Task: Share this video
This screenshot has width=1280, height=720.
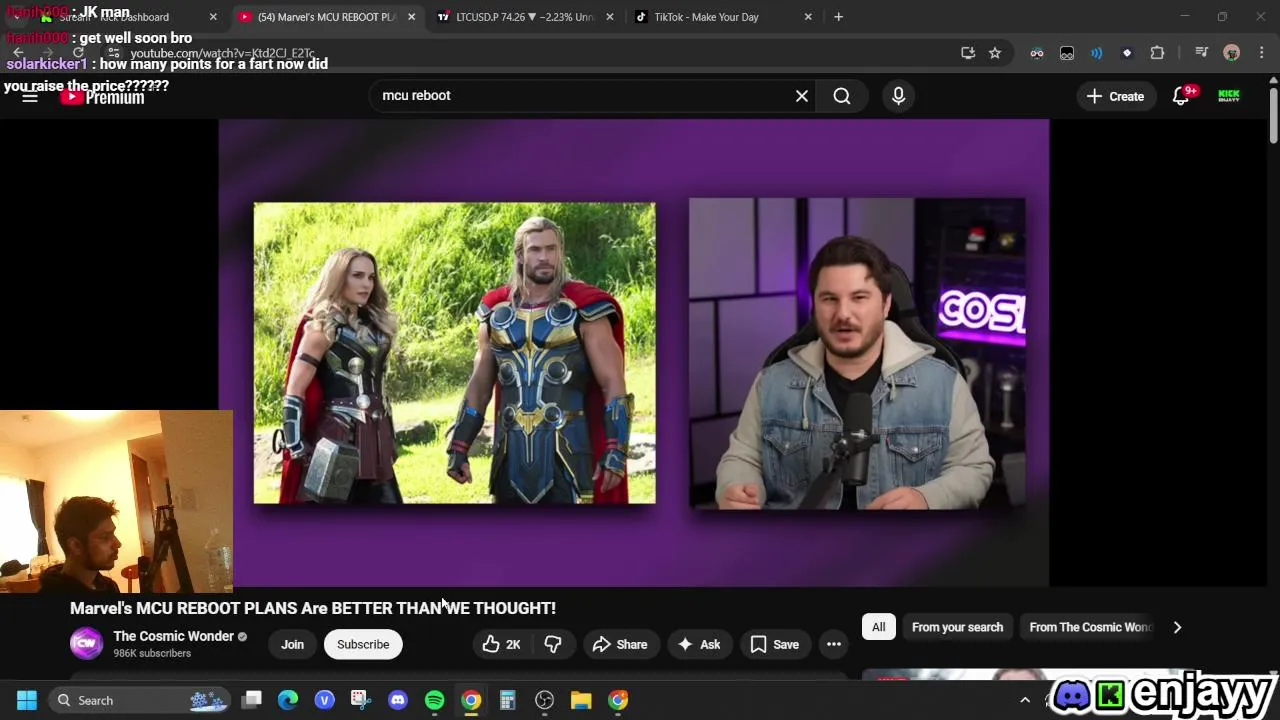Action: (620, 645)
